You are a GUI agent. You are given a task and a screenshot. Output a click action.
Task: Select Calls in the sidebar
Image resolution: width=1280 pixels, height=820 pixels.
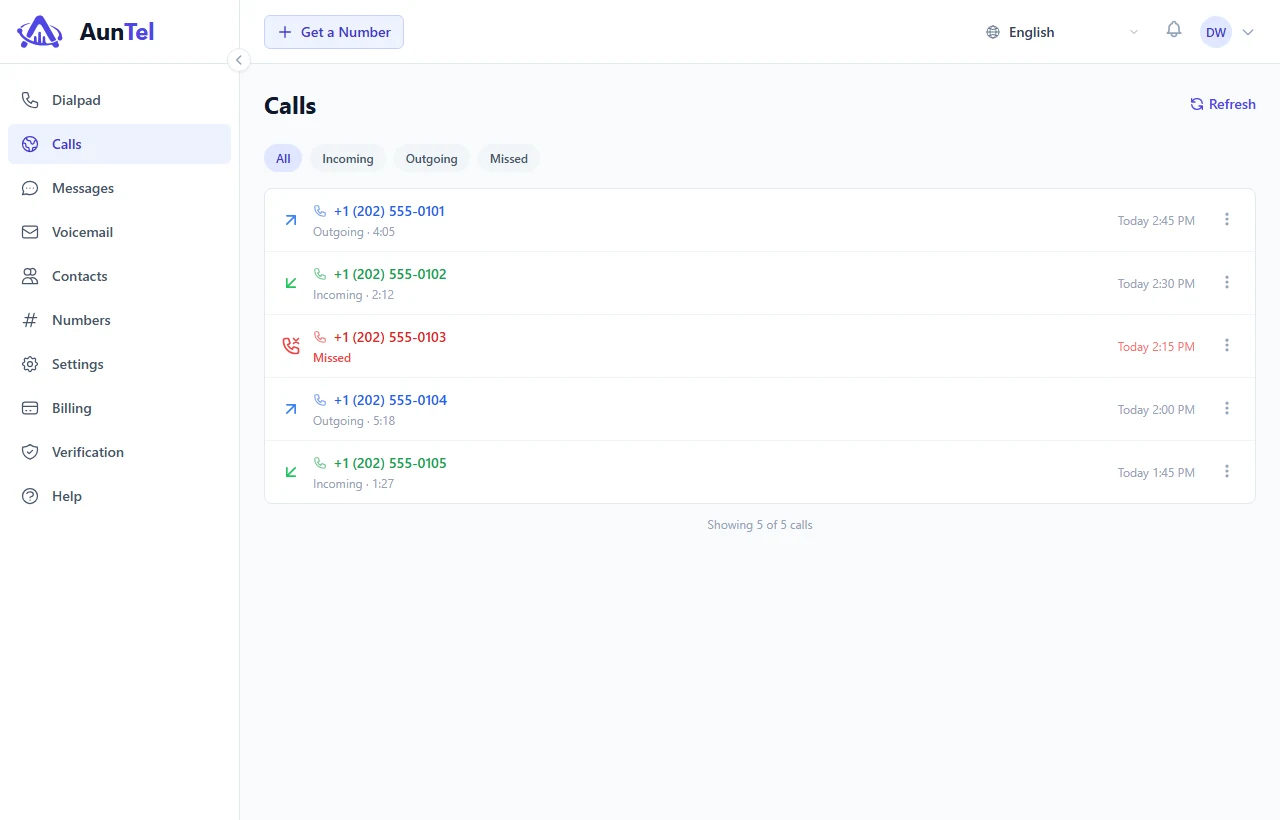click(119, 144)
